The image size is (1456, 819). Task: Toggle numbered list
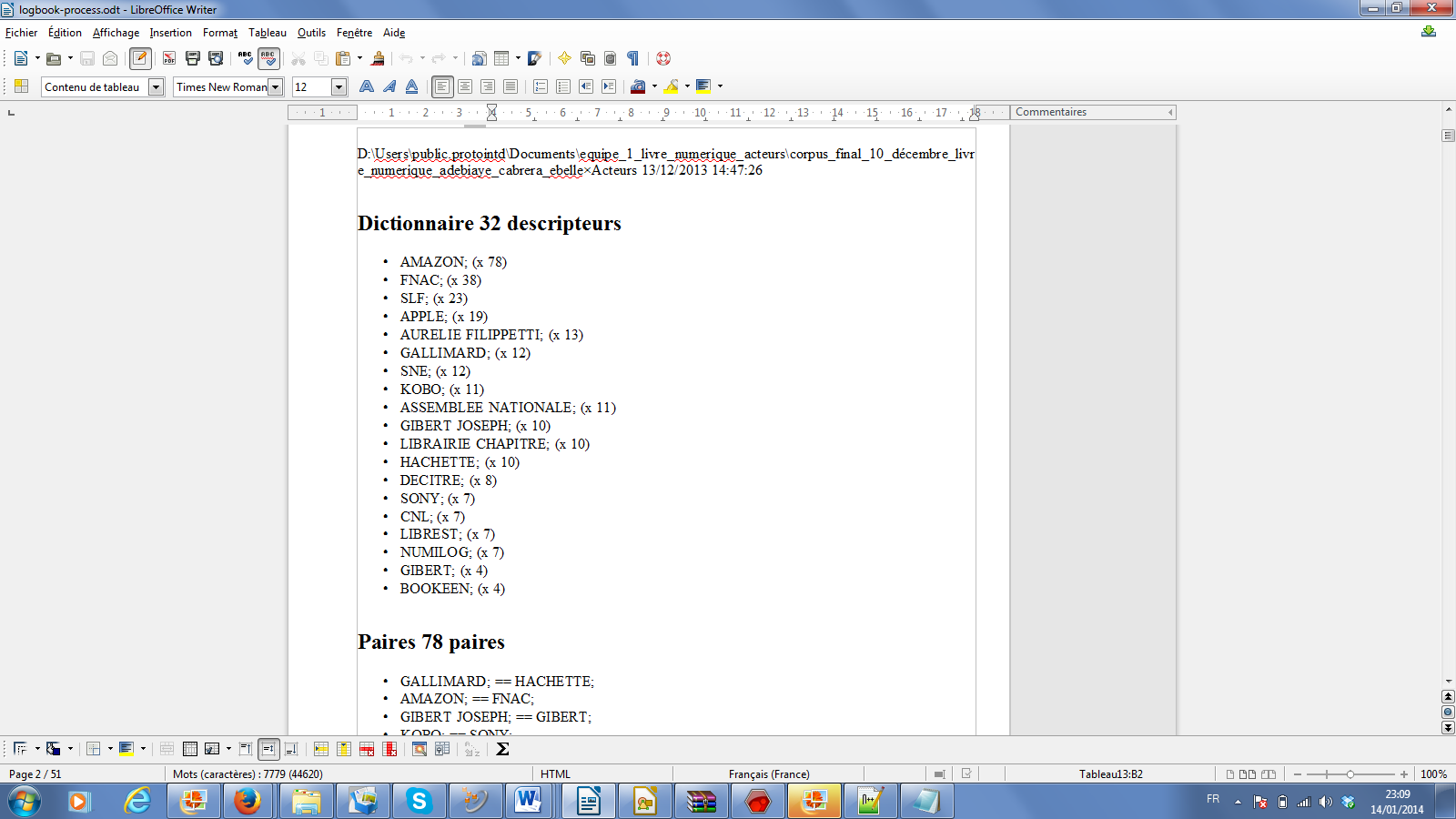(x=541, y=86)
